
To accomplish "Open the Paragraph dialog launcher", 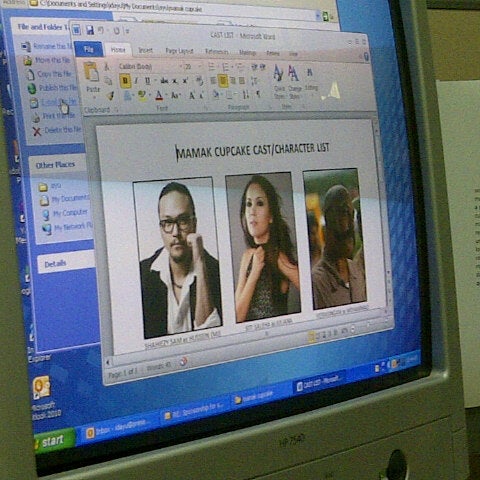I will [271, 107].
